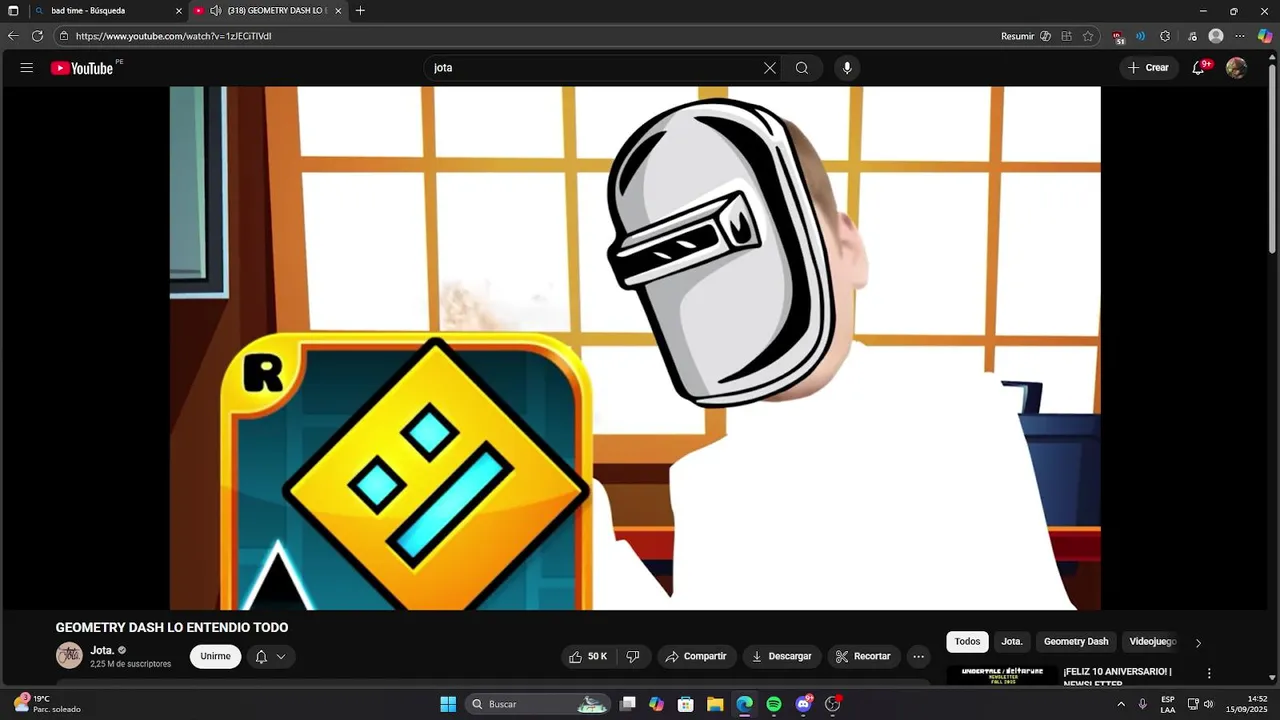Show more filter chips with right arrow

(1198, 643)
